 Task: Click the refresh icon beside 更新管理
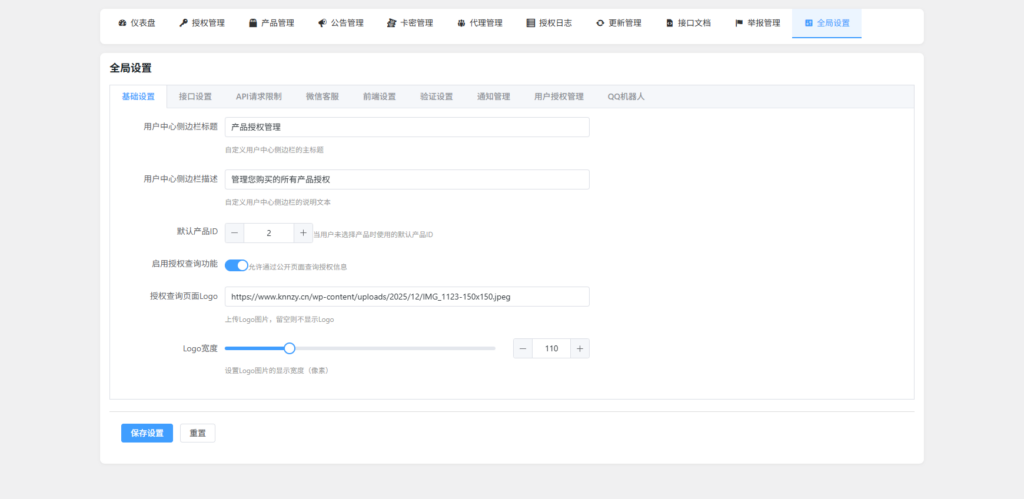point(600,23)
